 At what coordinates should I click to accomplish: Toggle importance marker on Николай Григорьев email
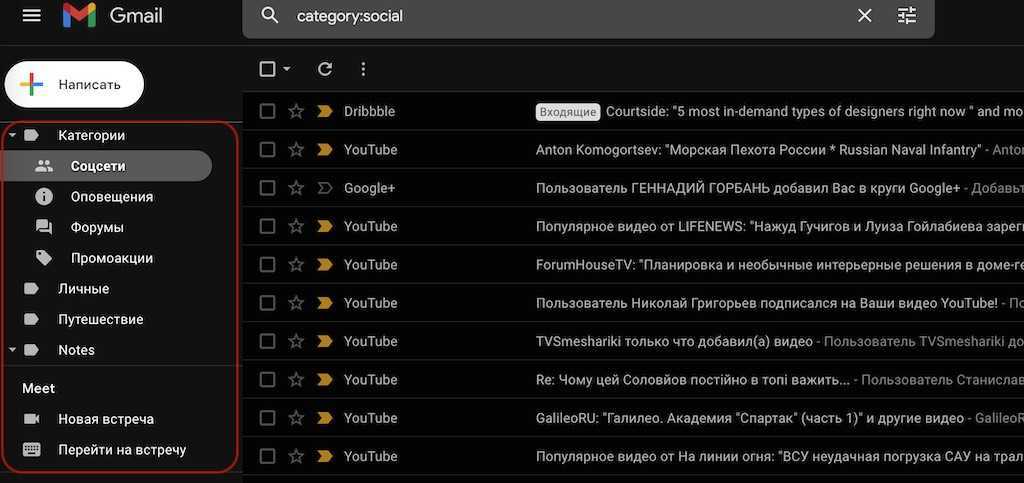[325, 303]
